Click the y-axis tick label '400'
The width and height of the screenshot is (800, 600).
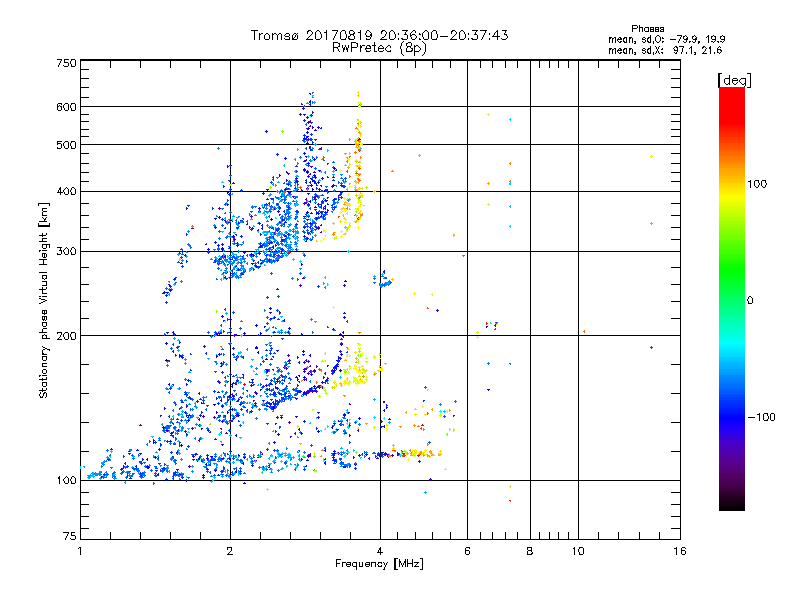66,191
